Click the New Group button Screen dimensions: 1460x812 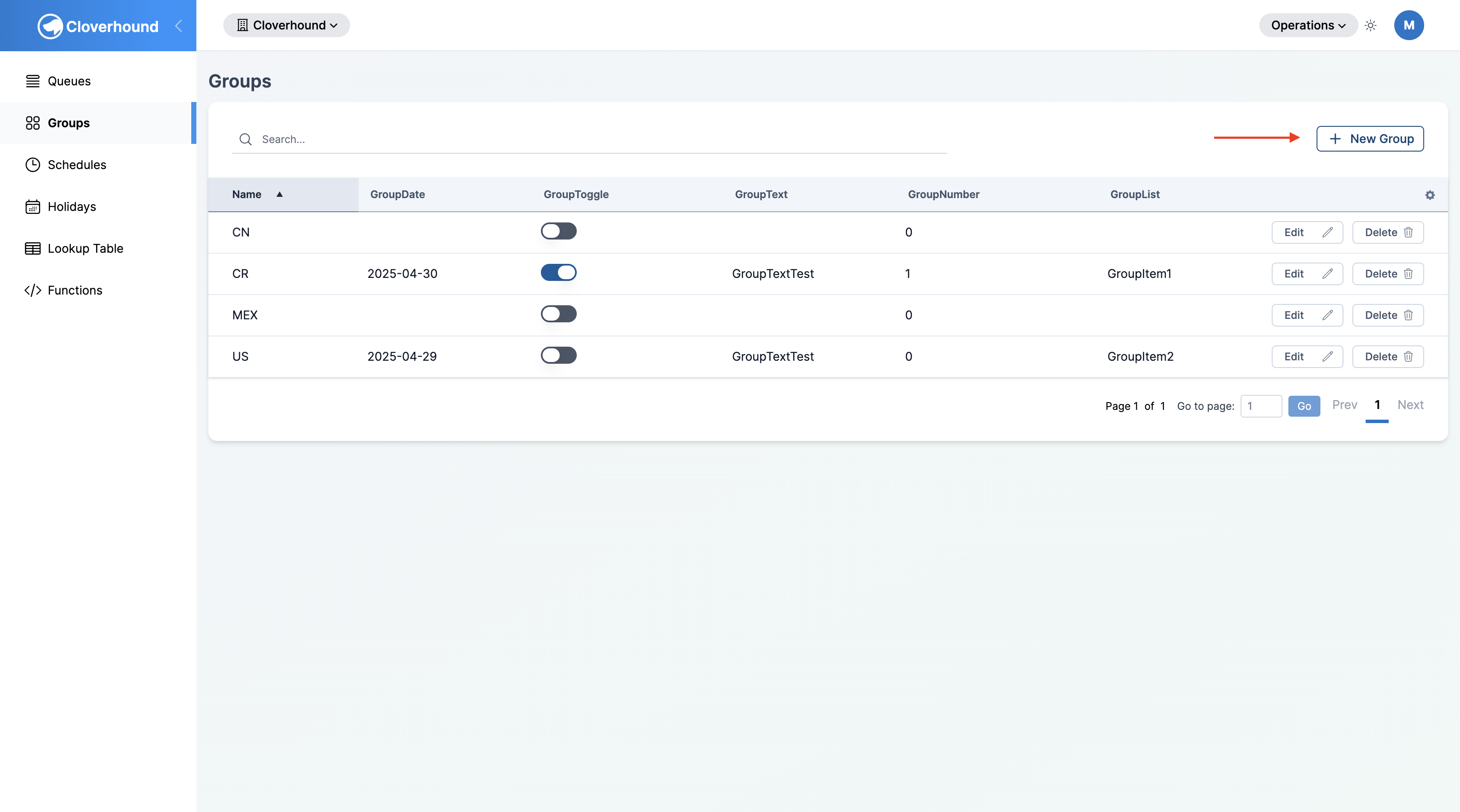point(1370,139)
